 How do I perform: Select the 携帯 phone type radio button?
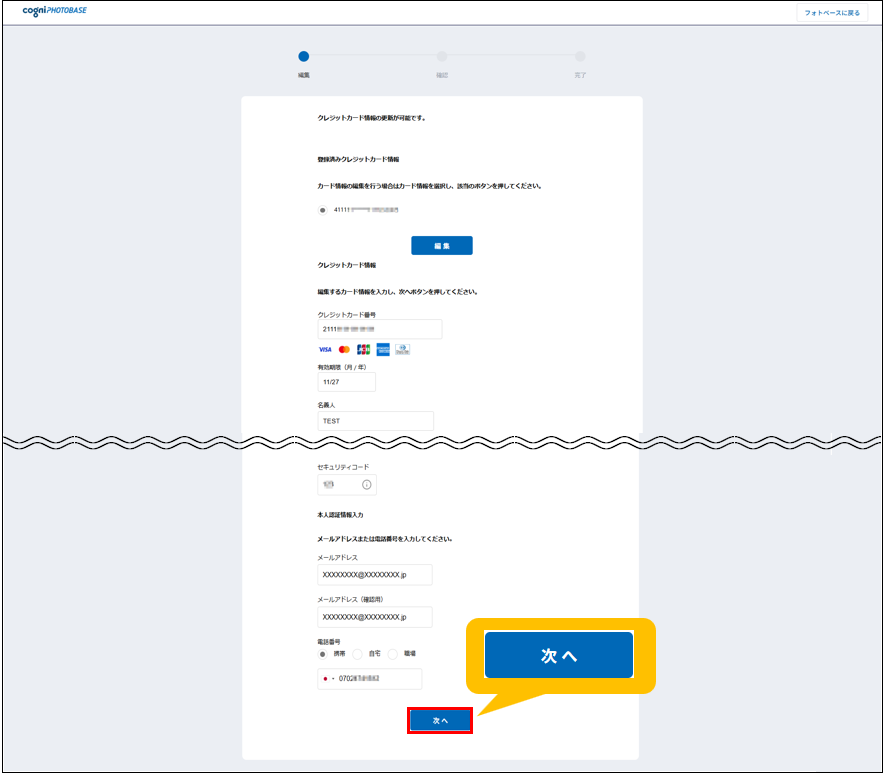(x=322, y=653)
